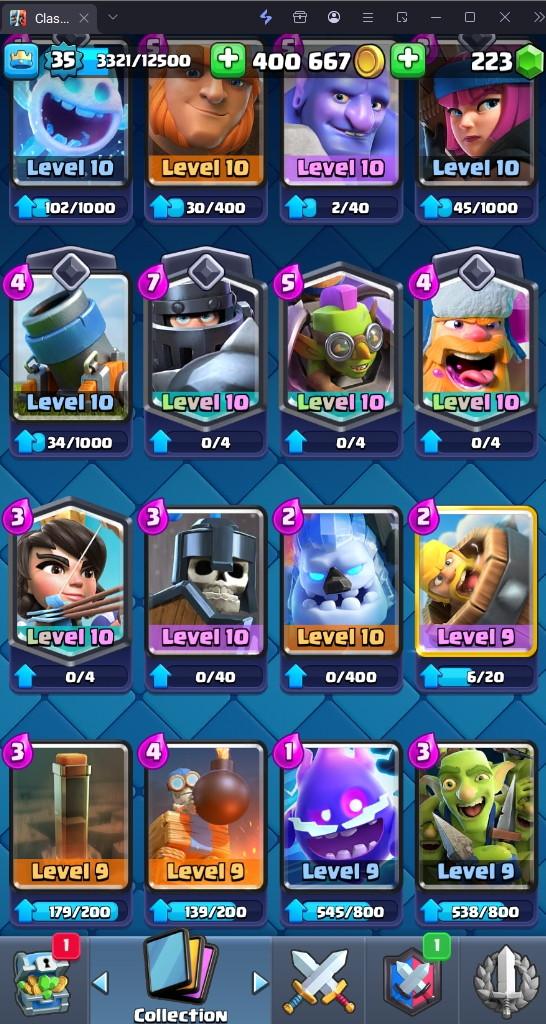Expand the tab dropdown chevron in title bar
The height and width of the screenshot is (1024, 546).
click(x=112, y=17)
